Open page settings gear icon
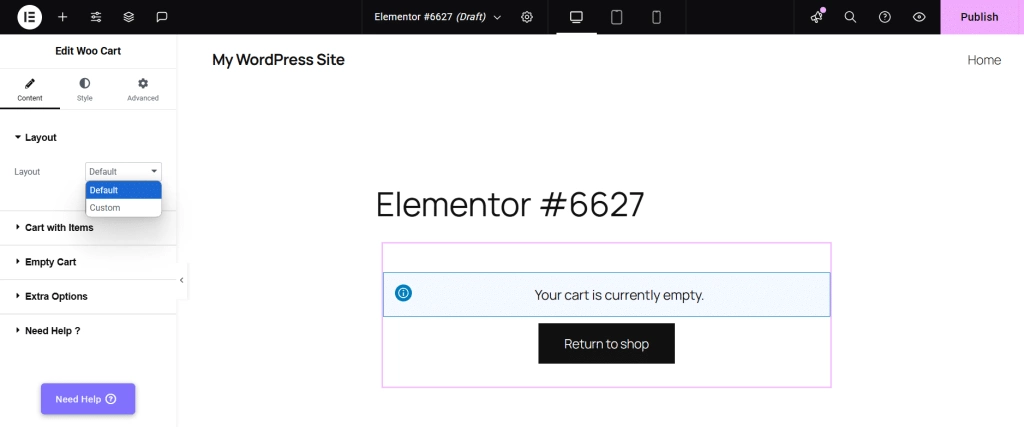This screenshot has width=1024, height=427. (x=527, y=17)
